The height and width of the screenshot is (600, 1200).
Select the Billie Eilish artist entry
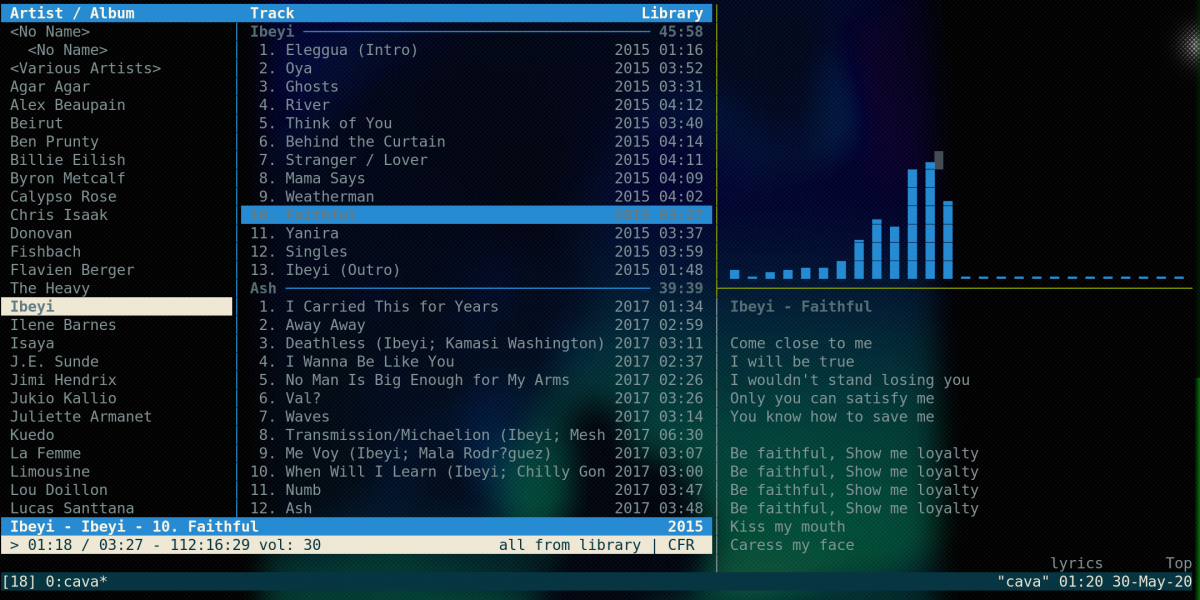[68, 160]
